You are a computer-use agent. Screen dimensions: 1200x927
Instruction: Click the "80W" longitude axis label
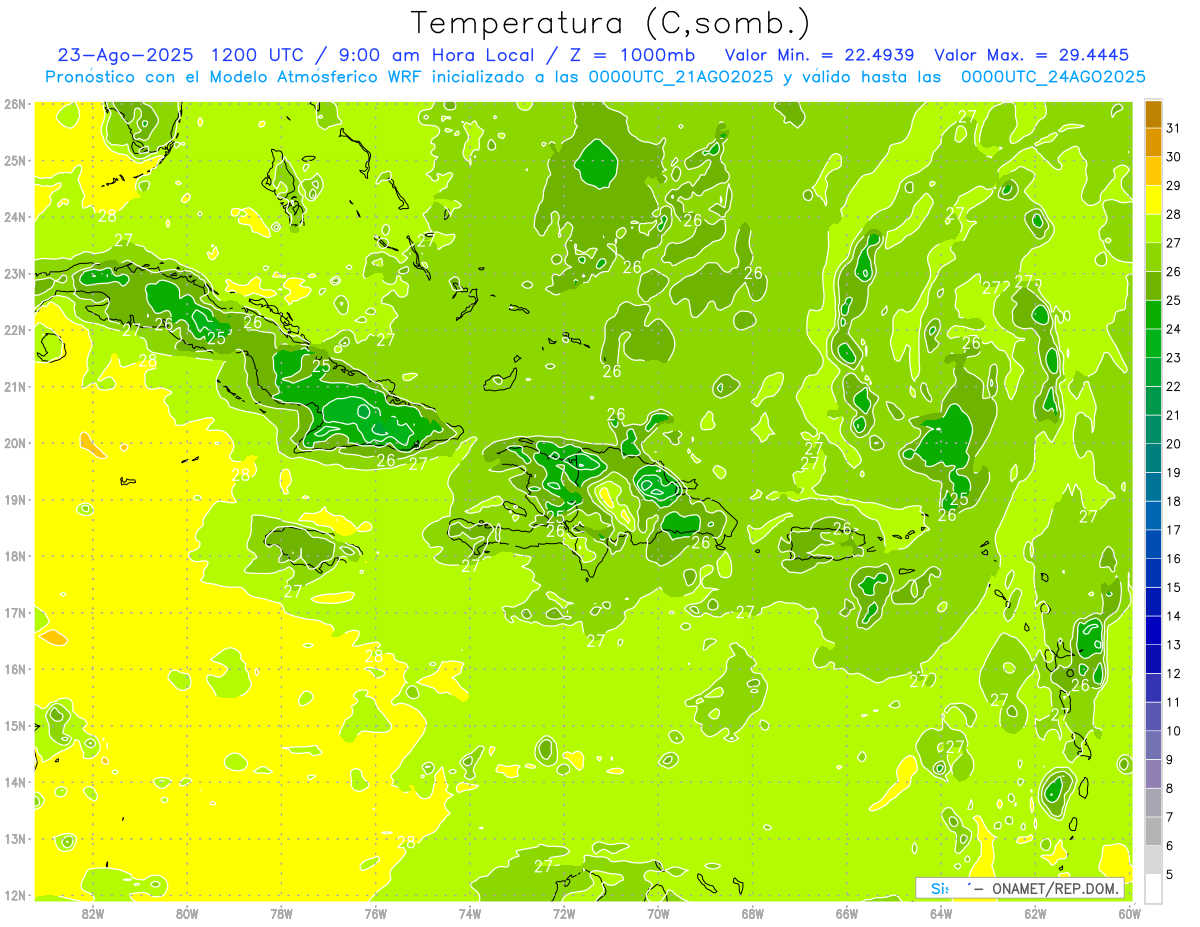click(x=187, y=913)
